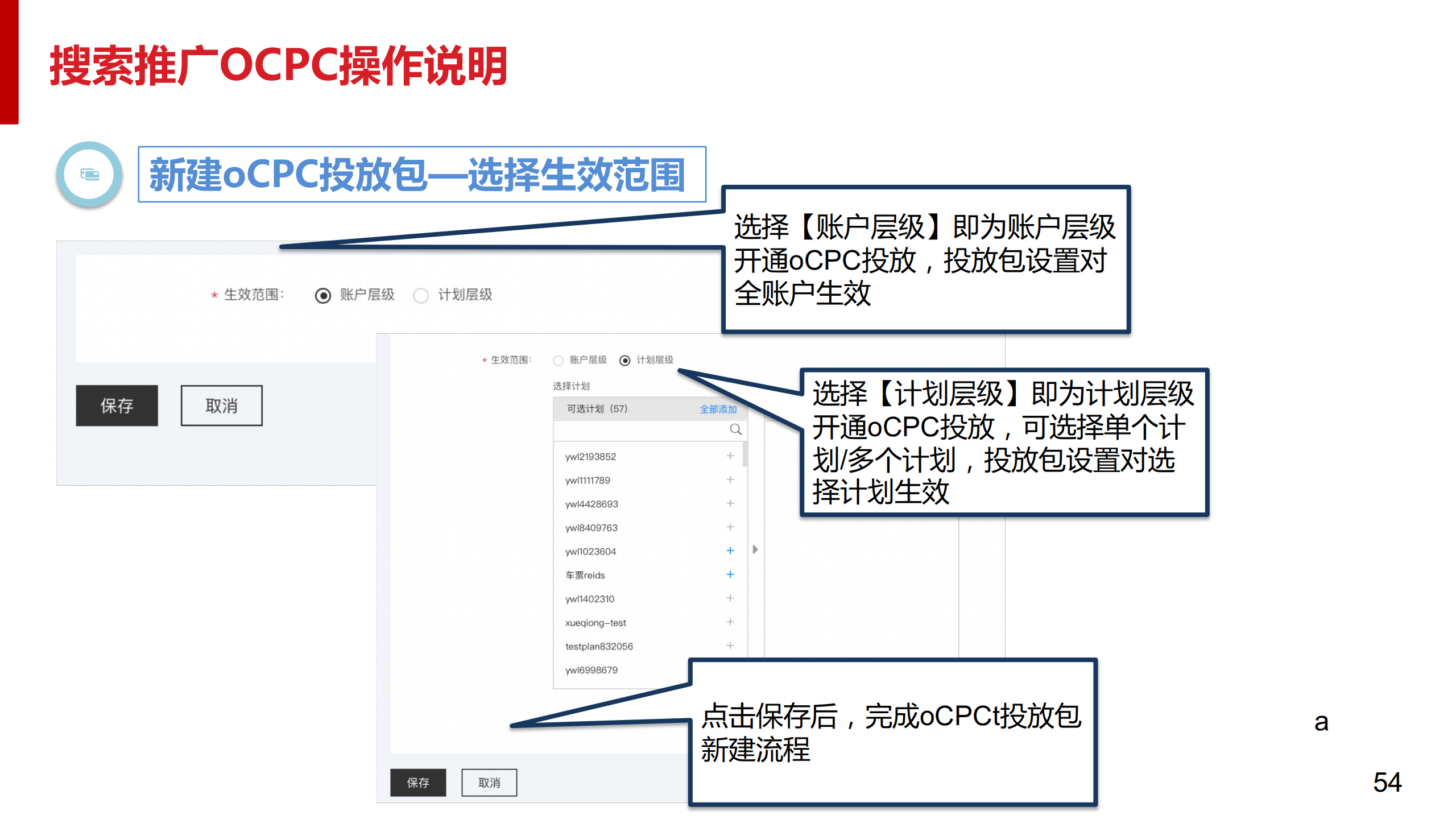Add plan ywl4428693 with its plus icon

(x=730, y=503)
